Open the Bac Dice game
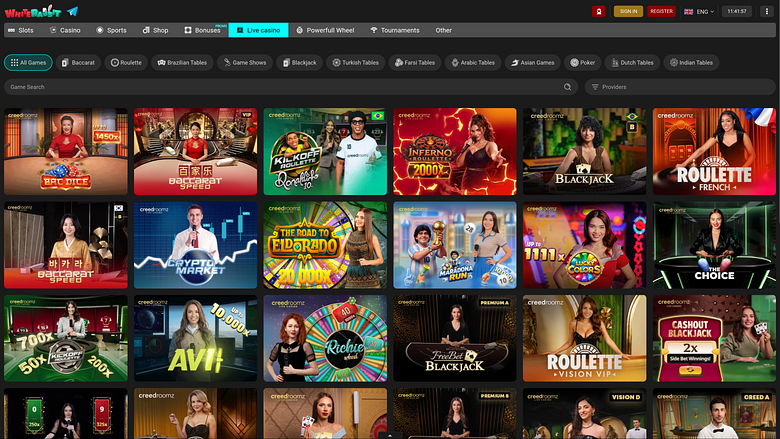Screen dimensions: 780x439 66,151
